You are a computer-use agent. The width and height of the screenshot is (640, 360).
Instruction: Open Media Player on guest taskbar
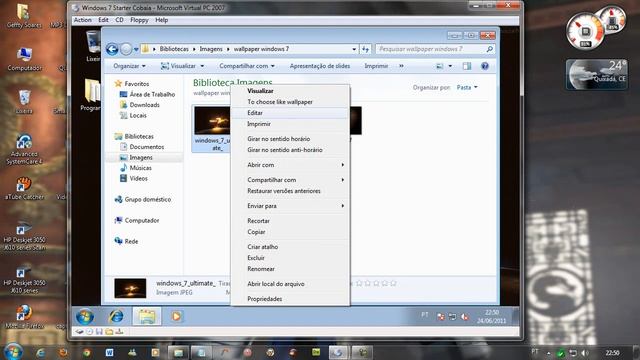176,316
